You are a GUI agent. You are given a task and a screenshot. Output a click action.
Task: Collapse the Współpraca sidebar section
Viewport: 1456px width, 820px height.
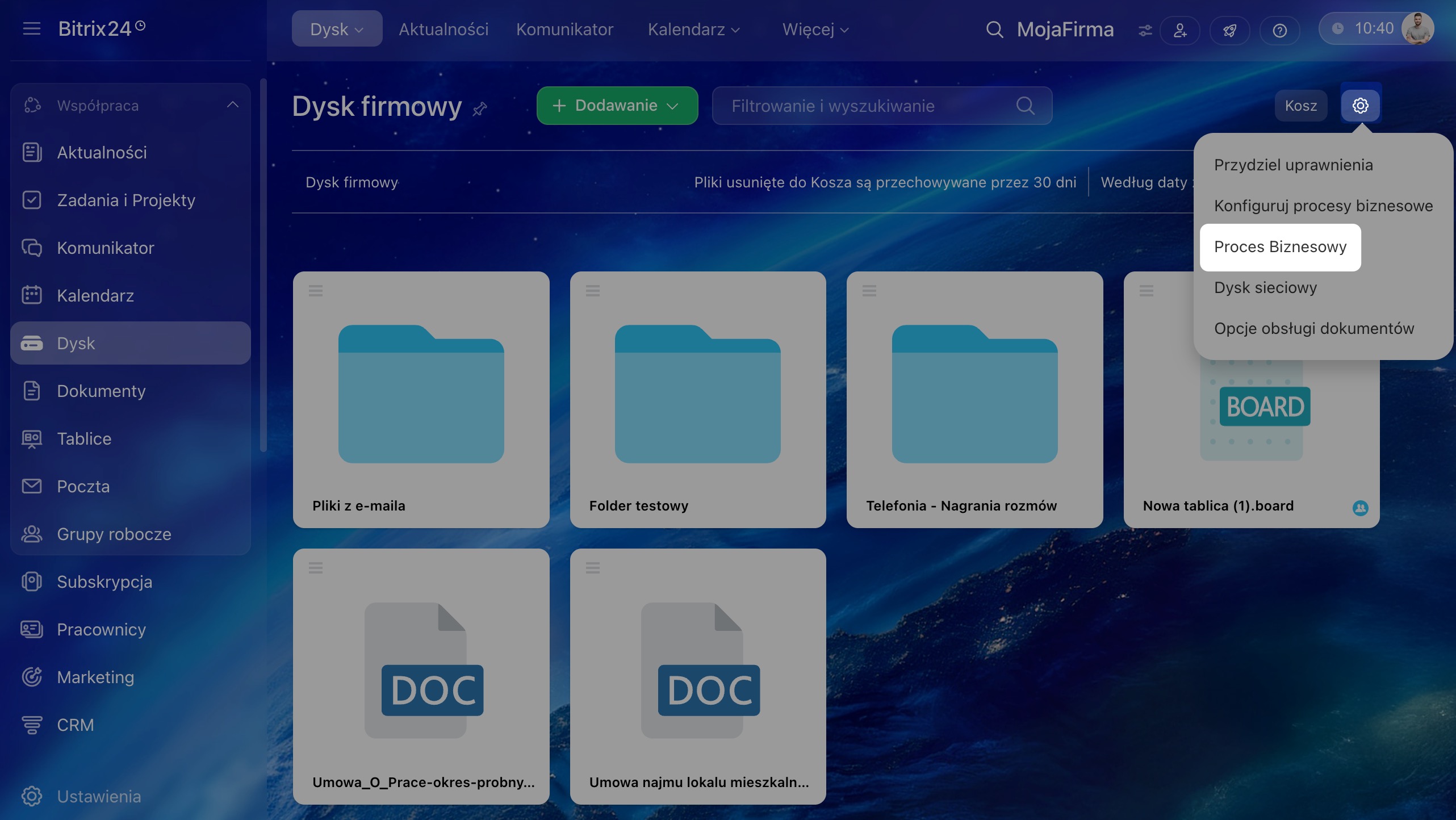(x=232, y=105)
